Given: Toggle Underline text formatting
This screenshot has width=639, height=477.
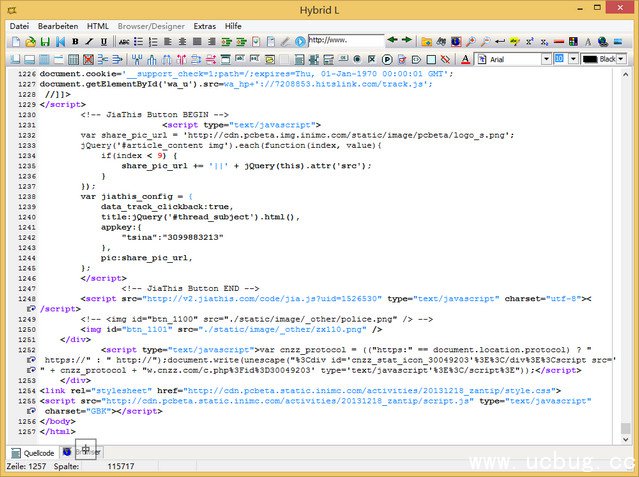Looking at the screenshot, I should coord(105,41).
